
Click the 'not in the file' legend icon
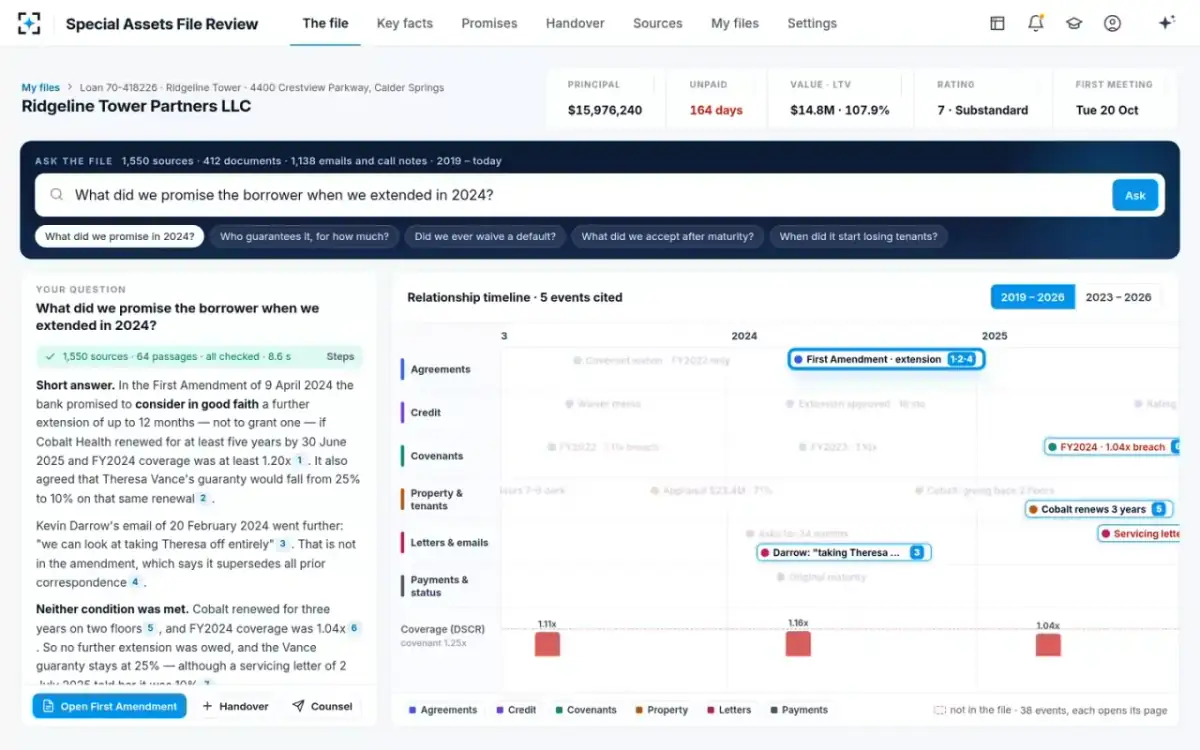[939, 710]
